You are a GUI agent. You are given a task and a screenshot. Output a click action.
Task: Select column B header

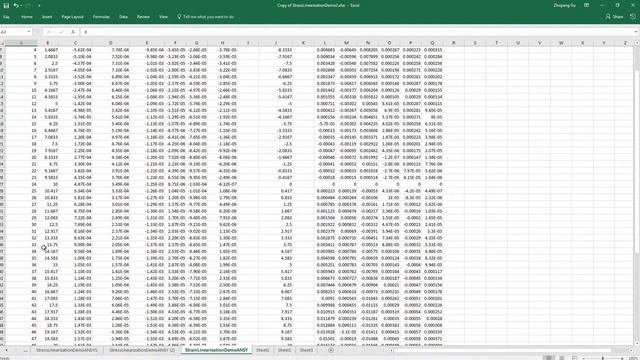pyautogui.click(x=48, y=43)
